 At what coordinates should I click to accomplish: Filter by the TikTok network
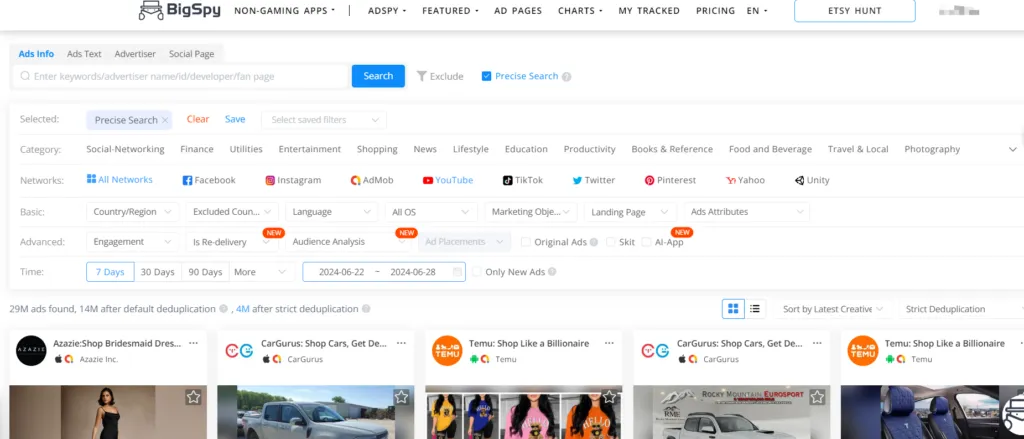pyautogui.click(x=522, y=180)
